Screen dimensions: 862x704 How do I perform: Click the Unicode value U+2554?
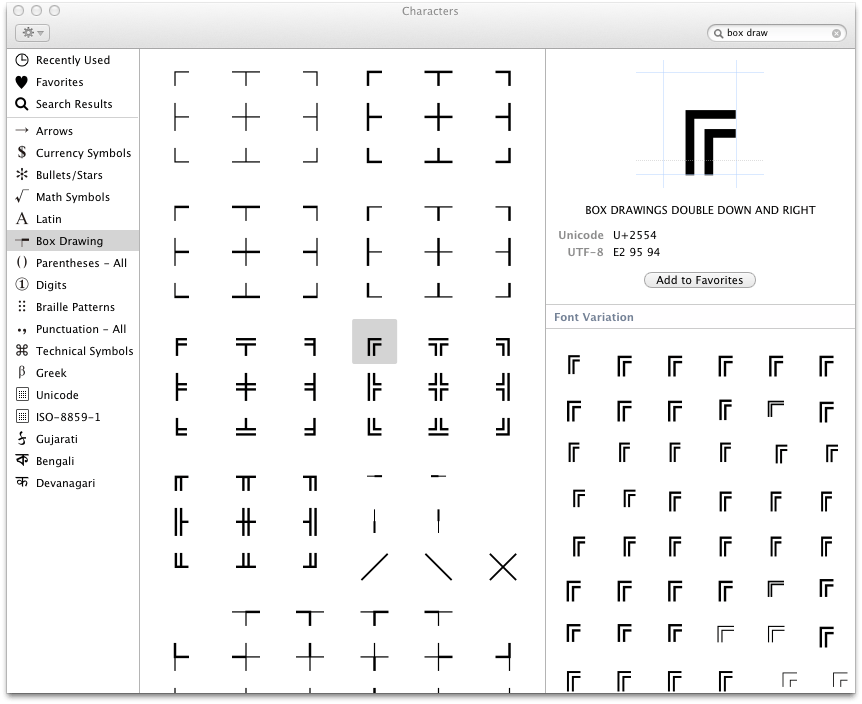pyautogui.click(x=634, y=235)
